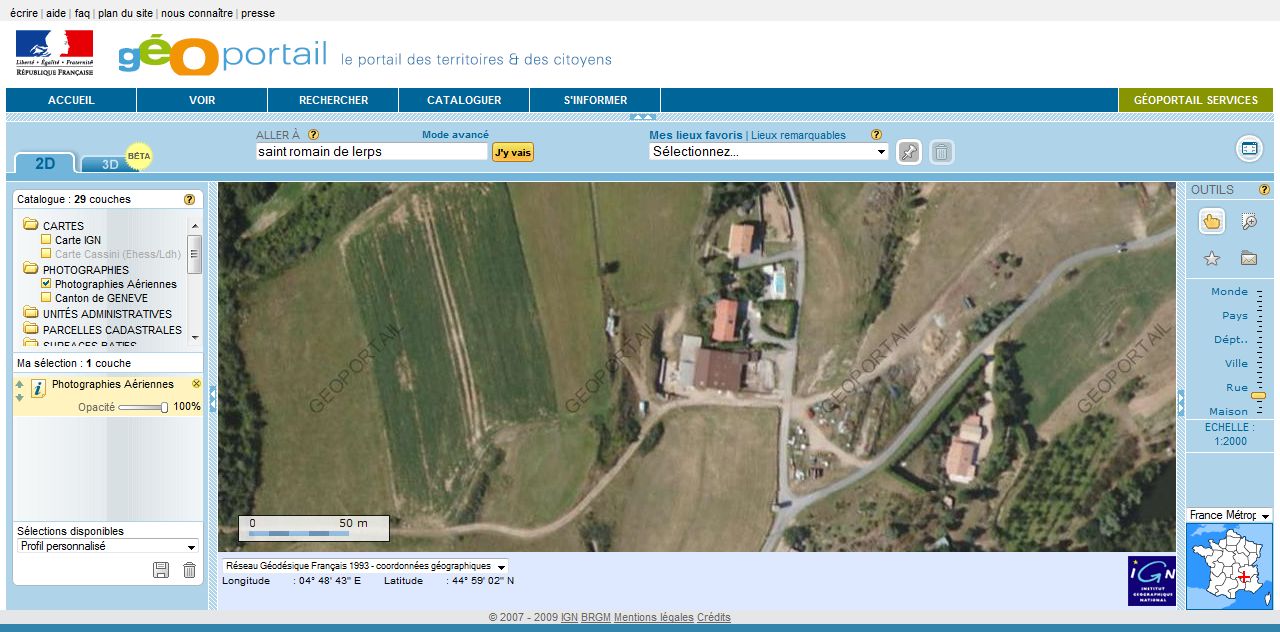
Task: Open Mentions légales link
Action: [653, 618]
